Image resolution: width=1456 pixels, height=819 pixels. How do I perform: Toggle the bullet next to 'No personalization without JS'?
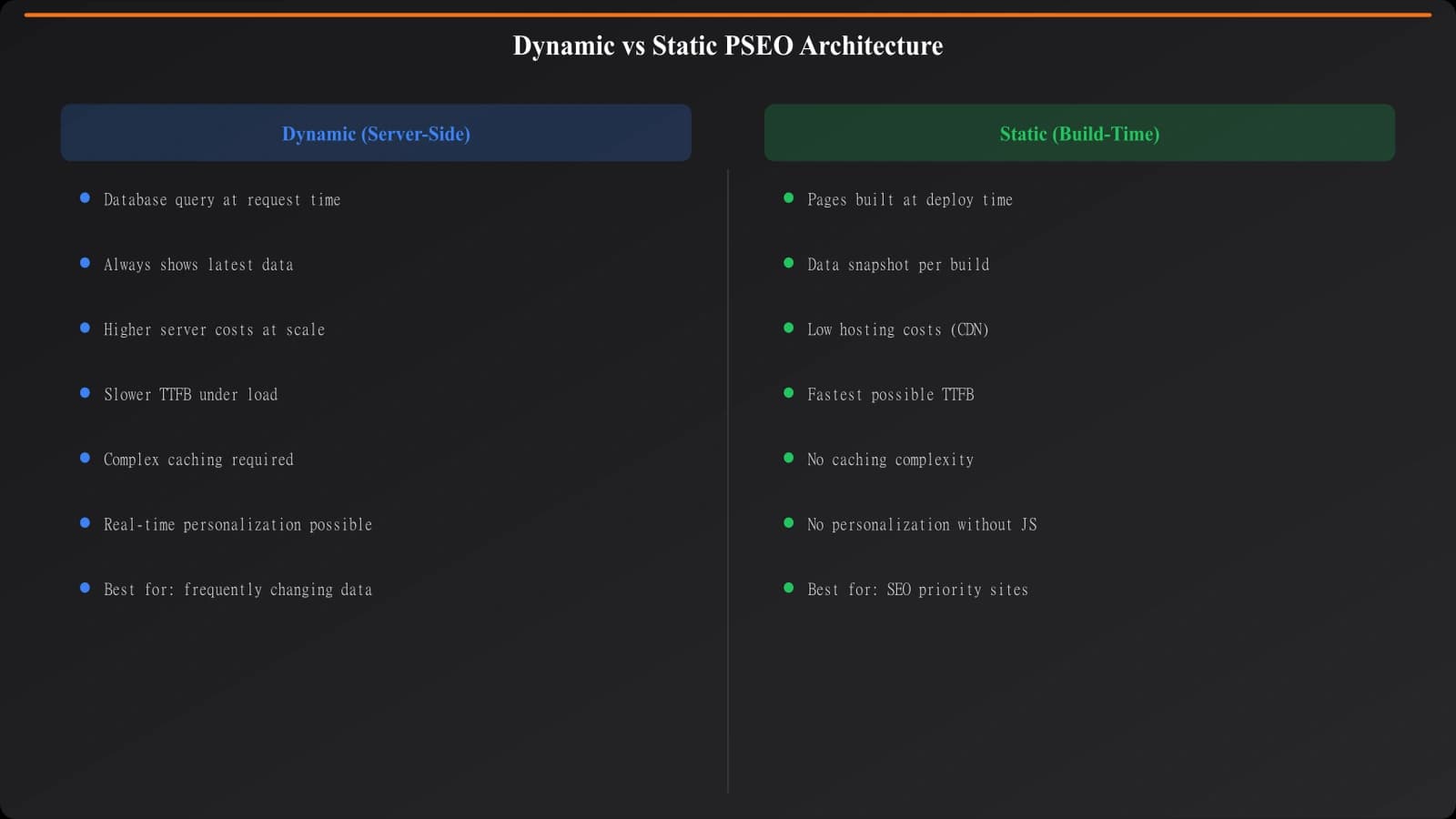789,522
